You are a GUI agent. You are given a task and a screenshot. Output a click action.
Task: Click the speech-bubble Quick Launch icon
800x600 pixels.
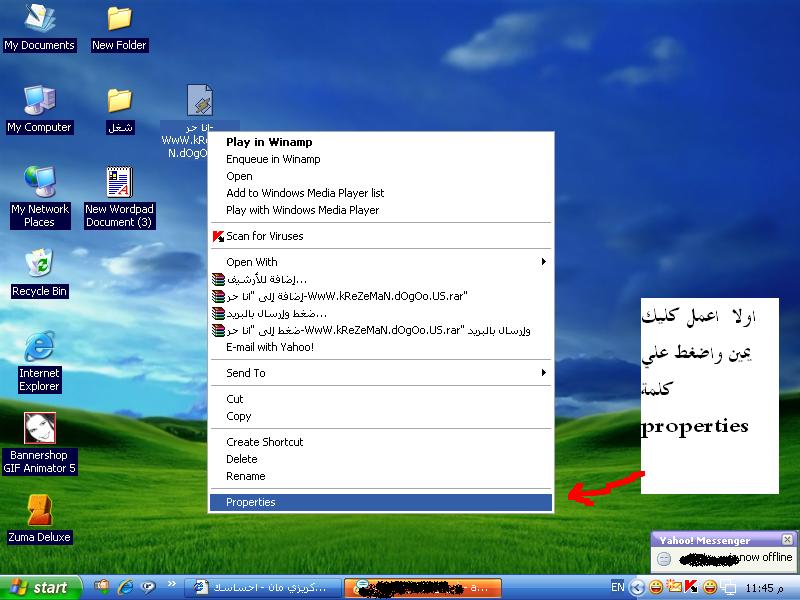click(x=148, y=587)
